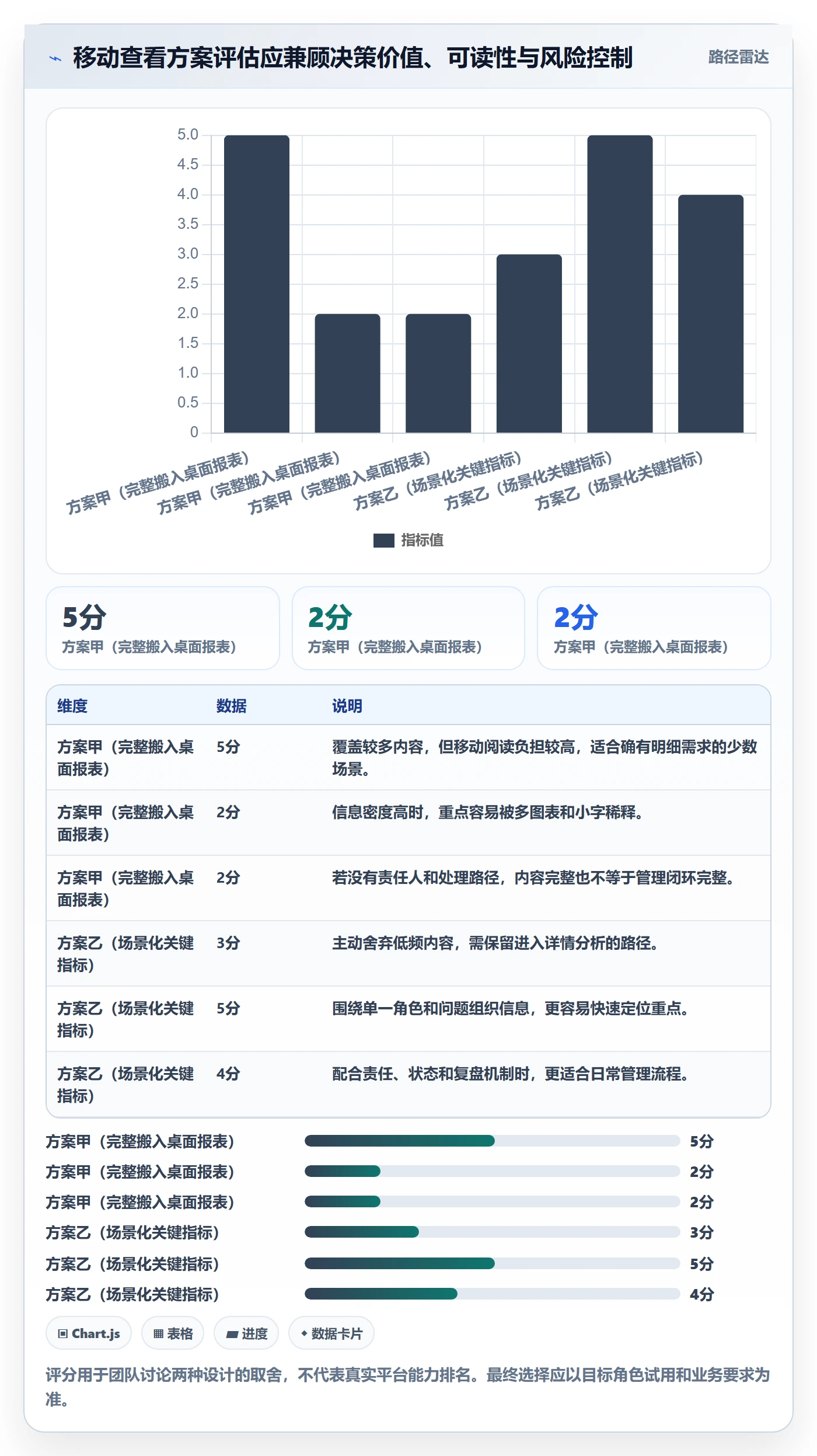Select the row mentioning 配合责任、状态和复盘机制
The height and width of the screenshot is (1456, 817).
[408, 1085]
